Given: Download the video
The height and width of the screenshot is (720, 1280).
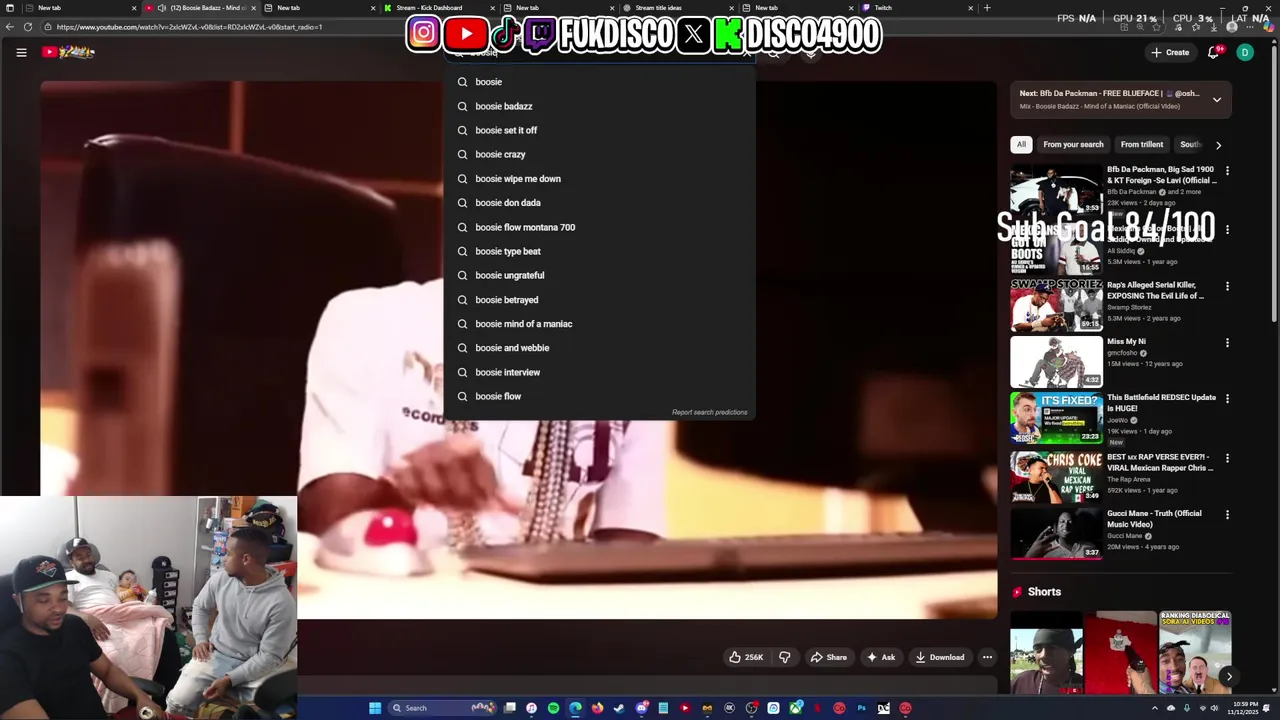Looking at the screenshot, I should tap(940, 657).
